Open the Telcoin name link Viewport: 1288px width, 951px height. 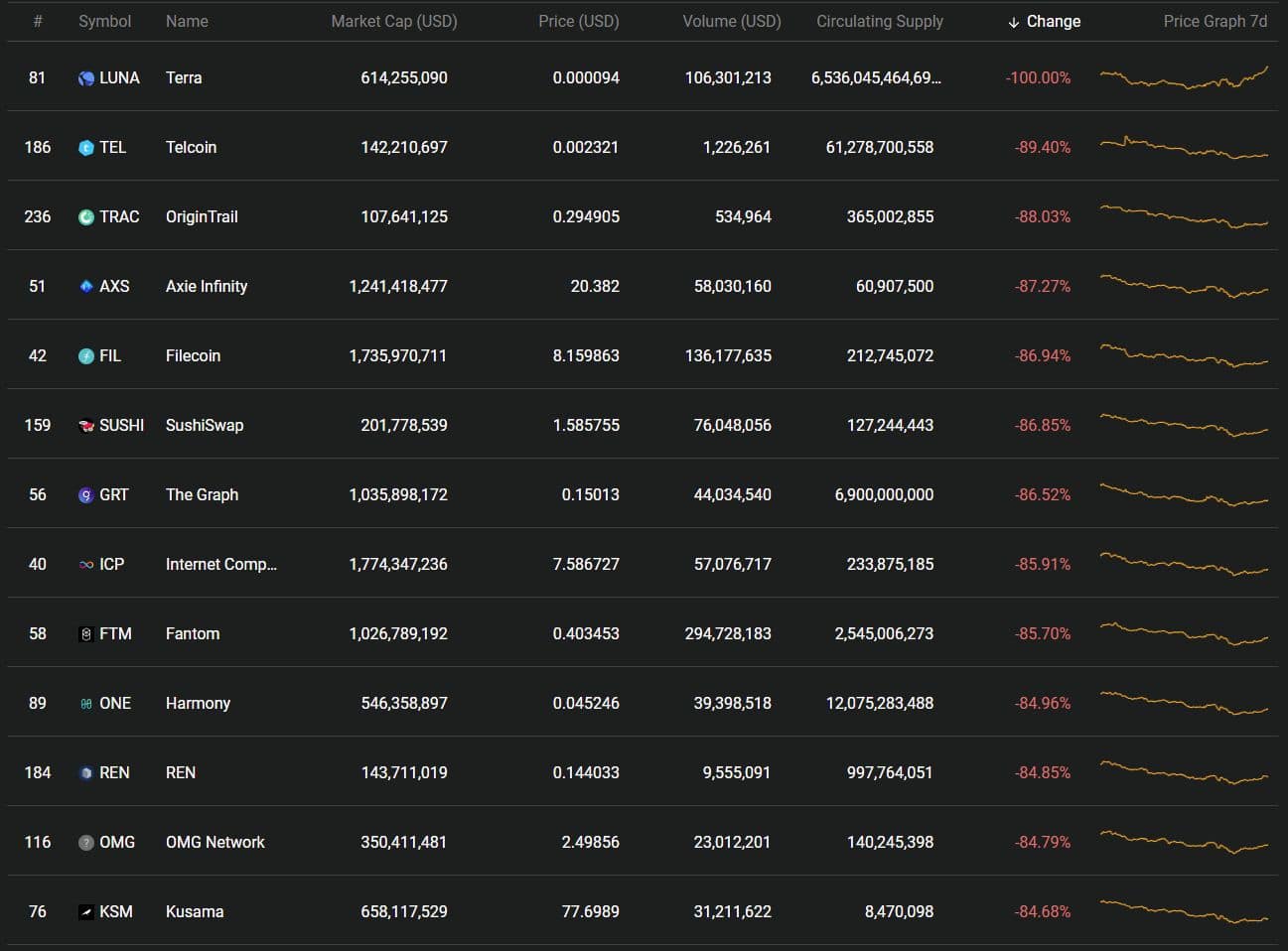tap(191, 147)
